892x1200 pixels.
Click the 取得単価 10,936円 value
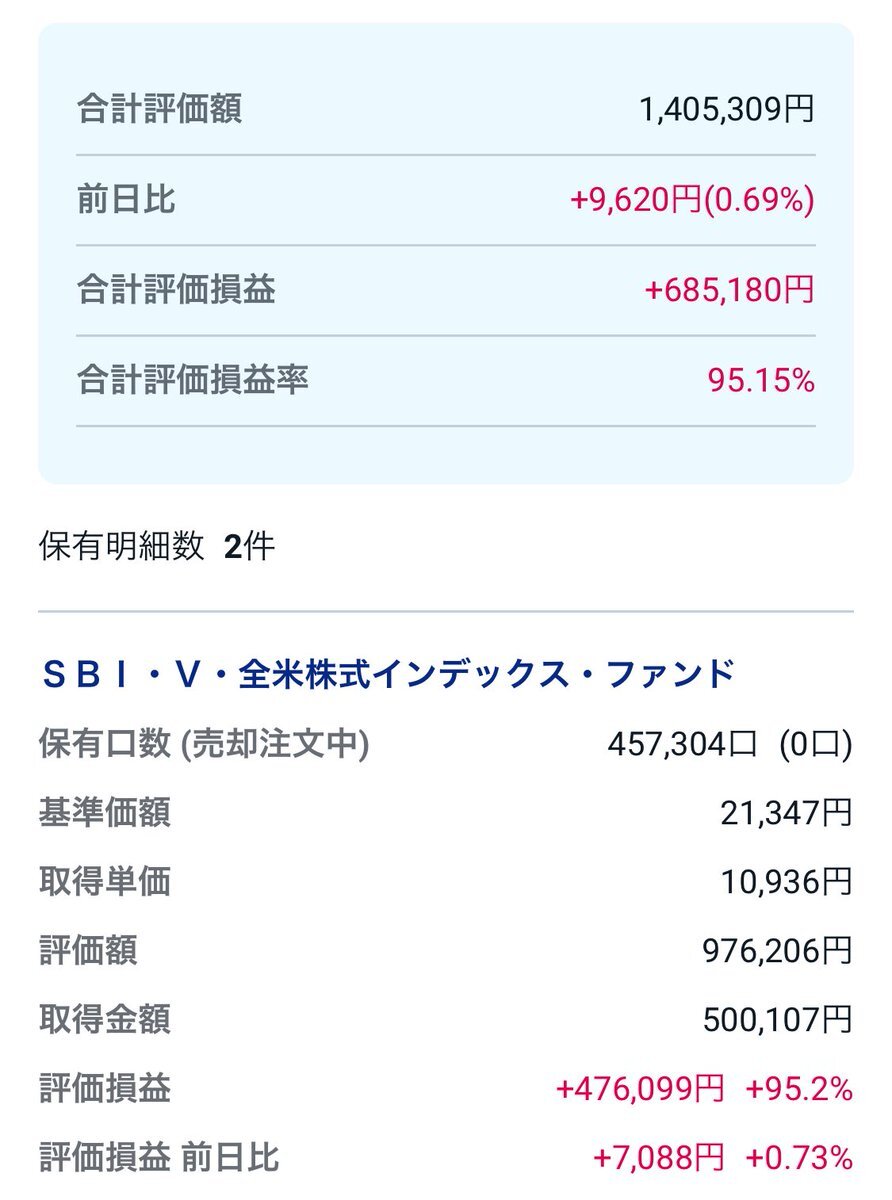(786, 881)
